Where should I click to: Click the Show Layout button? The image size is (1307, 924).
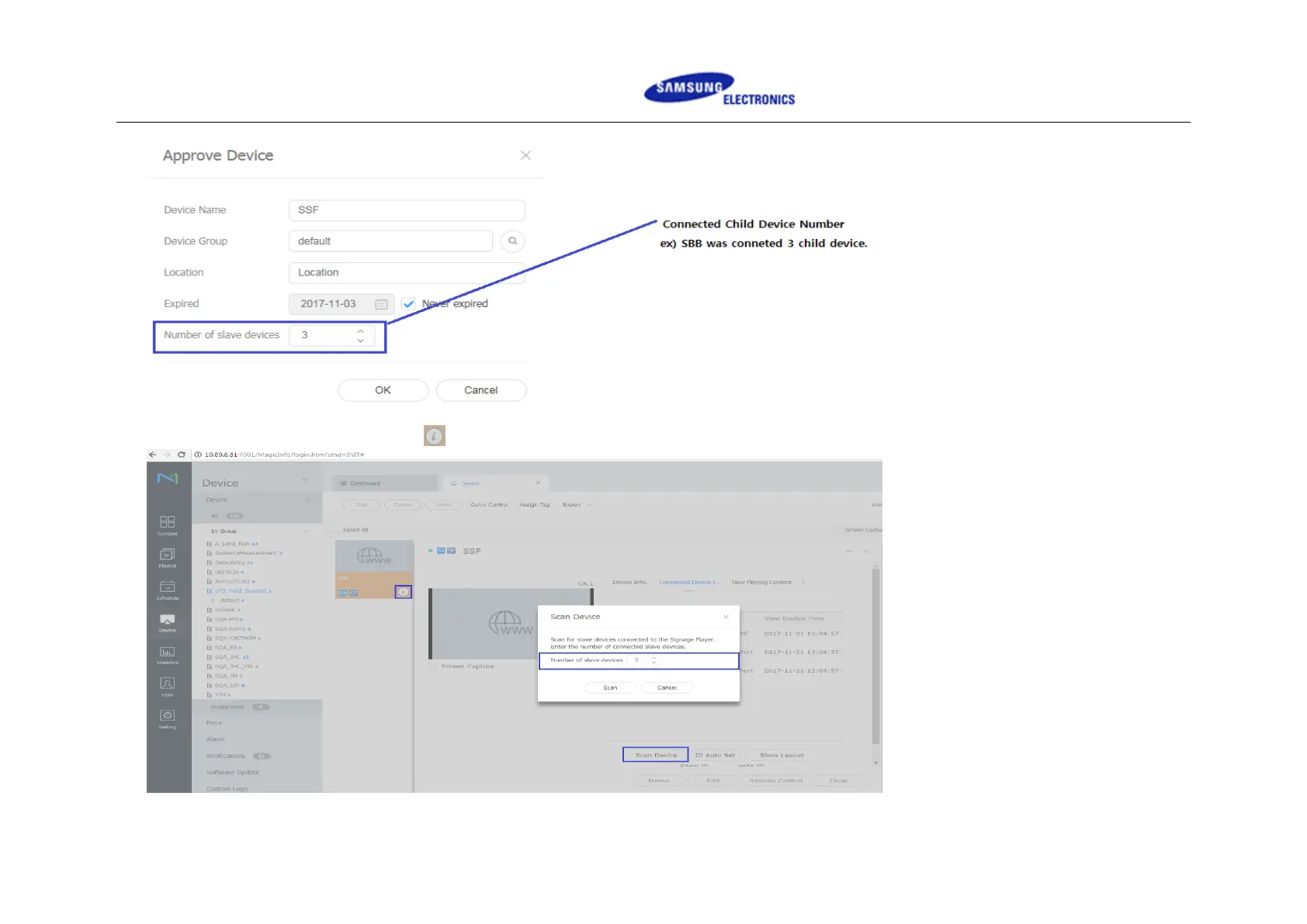782,755
